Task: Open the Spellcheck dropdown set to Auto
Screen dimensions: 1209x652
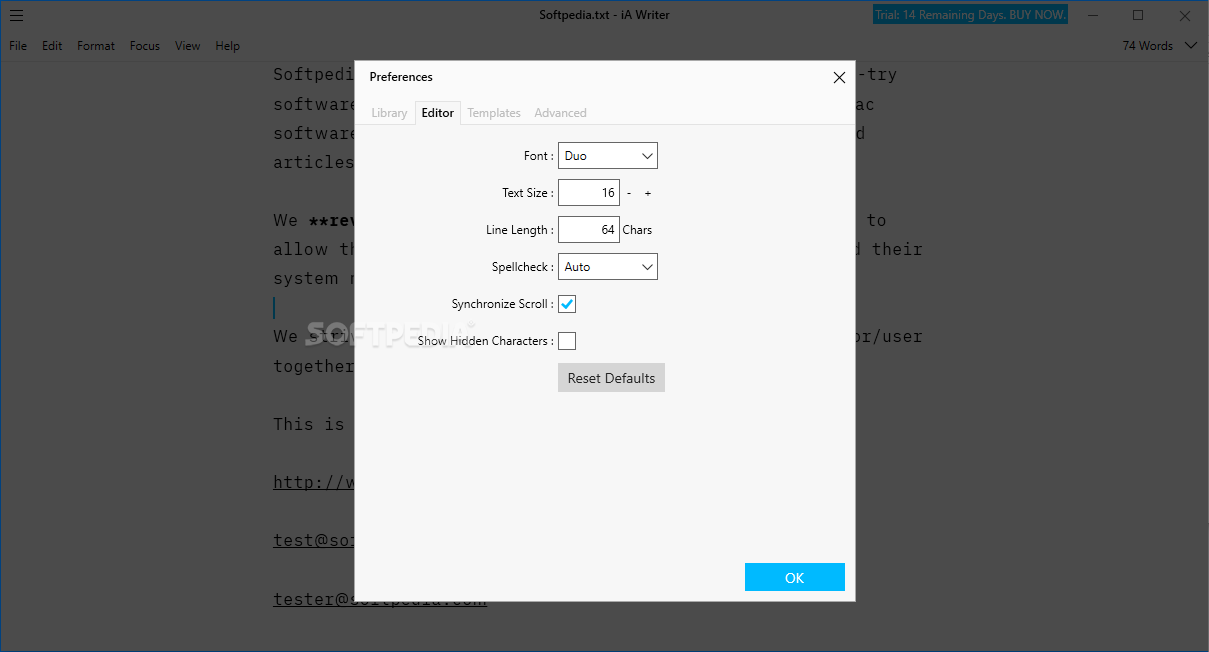Action: coord(608,267)
